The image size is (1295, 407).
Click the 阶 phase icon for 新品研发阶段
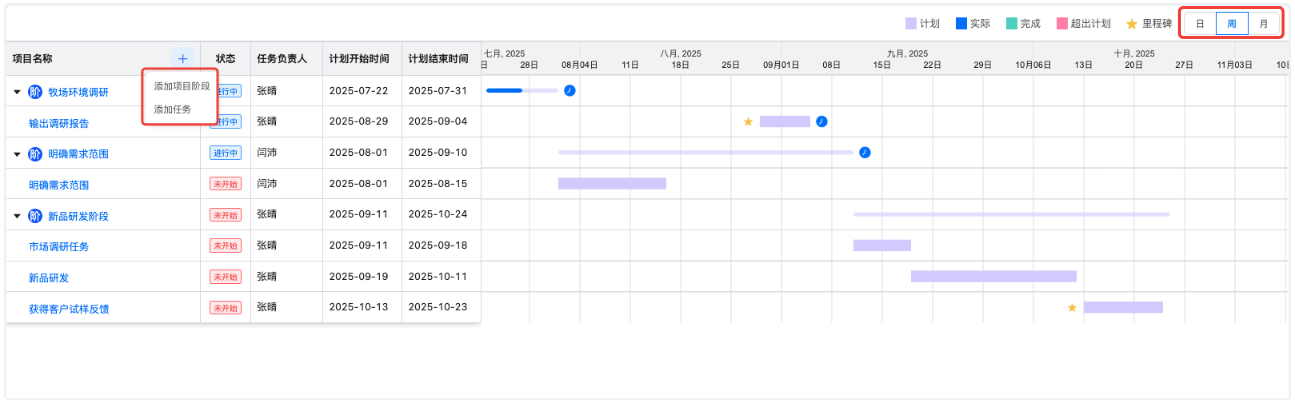tap(35, 216)
